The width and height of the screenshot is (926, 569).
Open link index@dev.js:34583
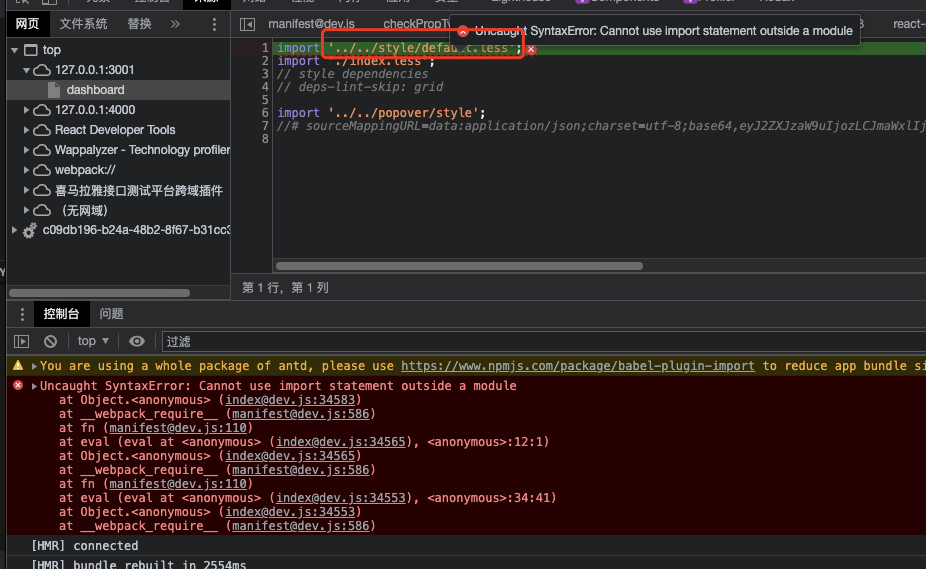pos(290,400)
